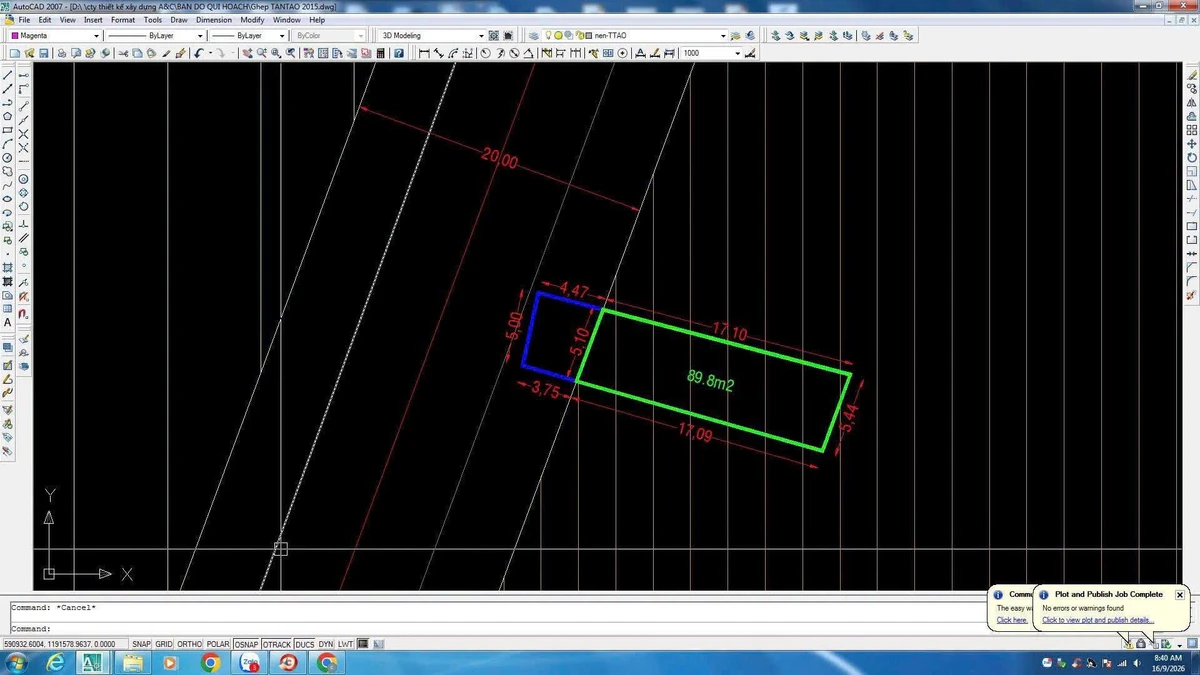1200x675 pixels.
Task: Open the Magenta color control dropdown
Action: click(96, 35)
